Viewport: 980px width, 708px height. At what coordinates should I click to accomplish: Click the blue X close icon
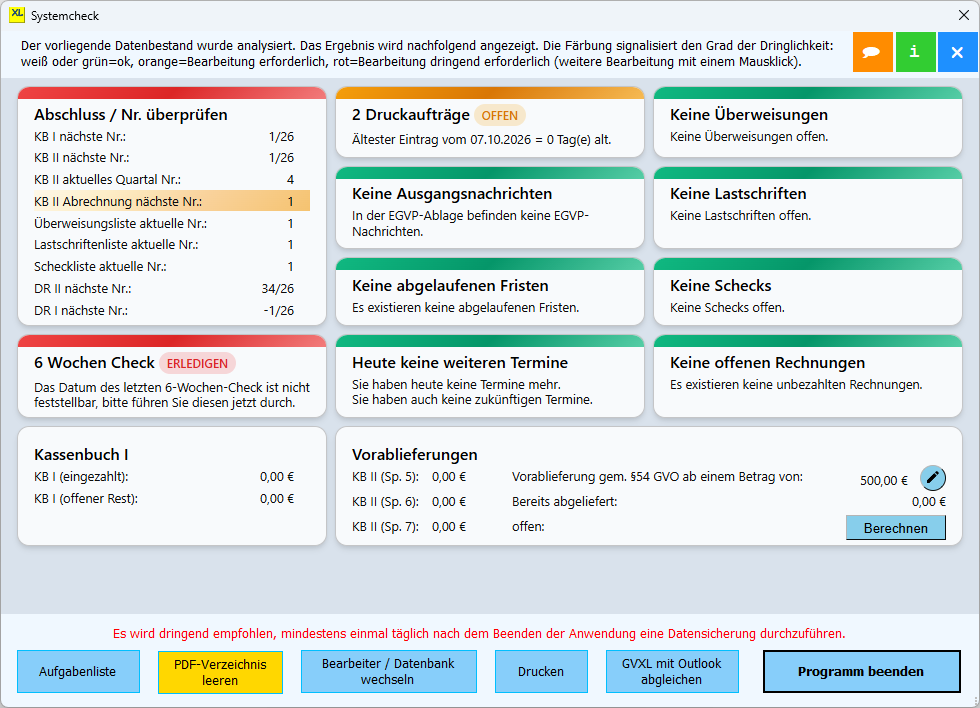pyautogui.click(x=958, y=52)
